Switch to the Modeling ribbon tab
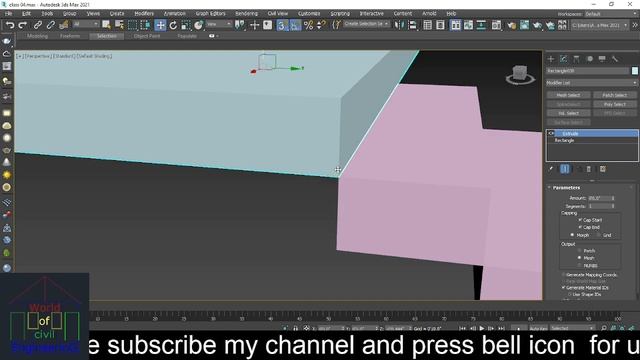 click(x=37, y=36)
